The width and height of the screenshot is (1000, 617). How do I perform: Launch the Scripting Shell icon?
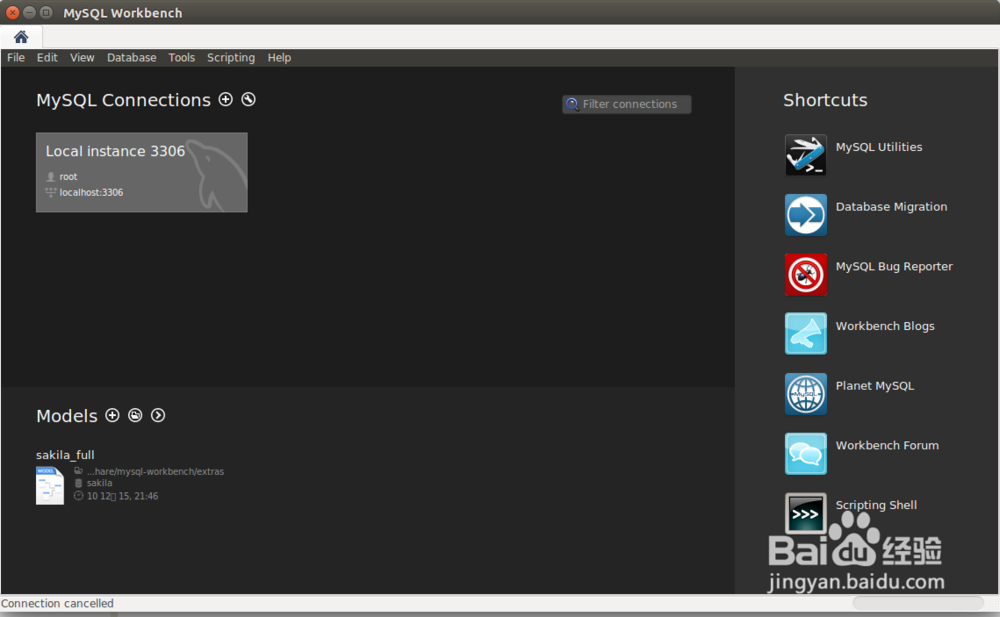805,513
